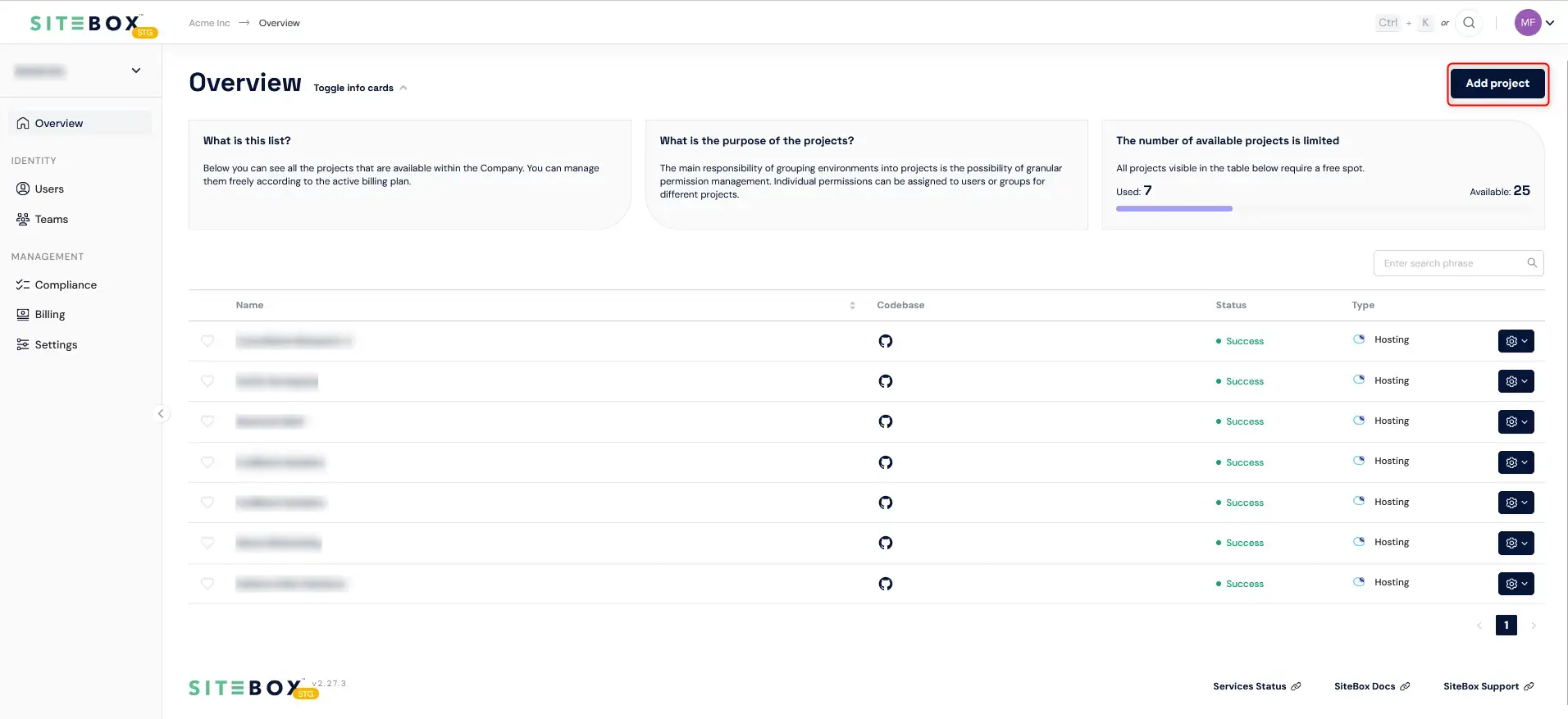Click the Success status in the seventh row
1568x719 pixels.
tap(1240, 584)
